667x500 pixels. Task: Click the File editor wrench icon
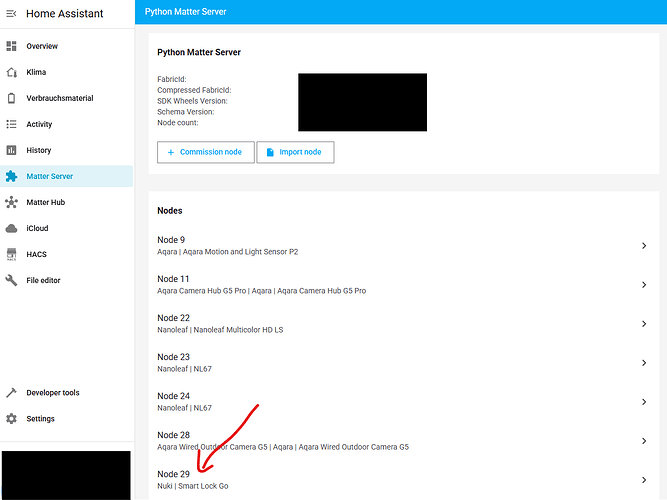[x=12, y=280]
